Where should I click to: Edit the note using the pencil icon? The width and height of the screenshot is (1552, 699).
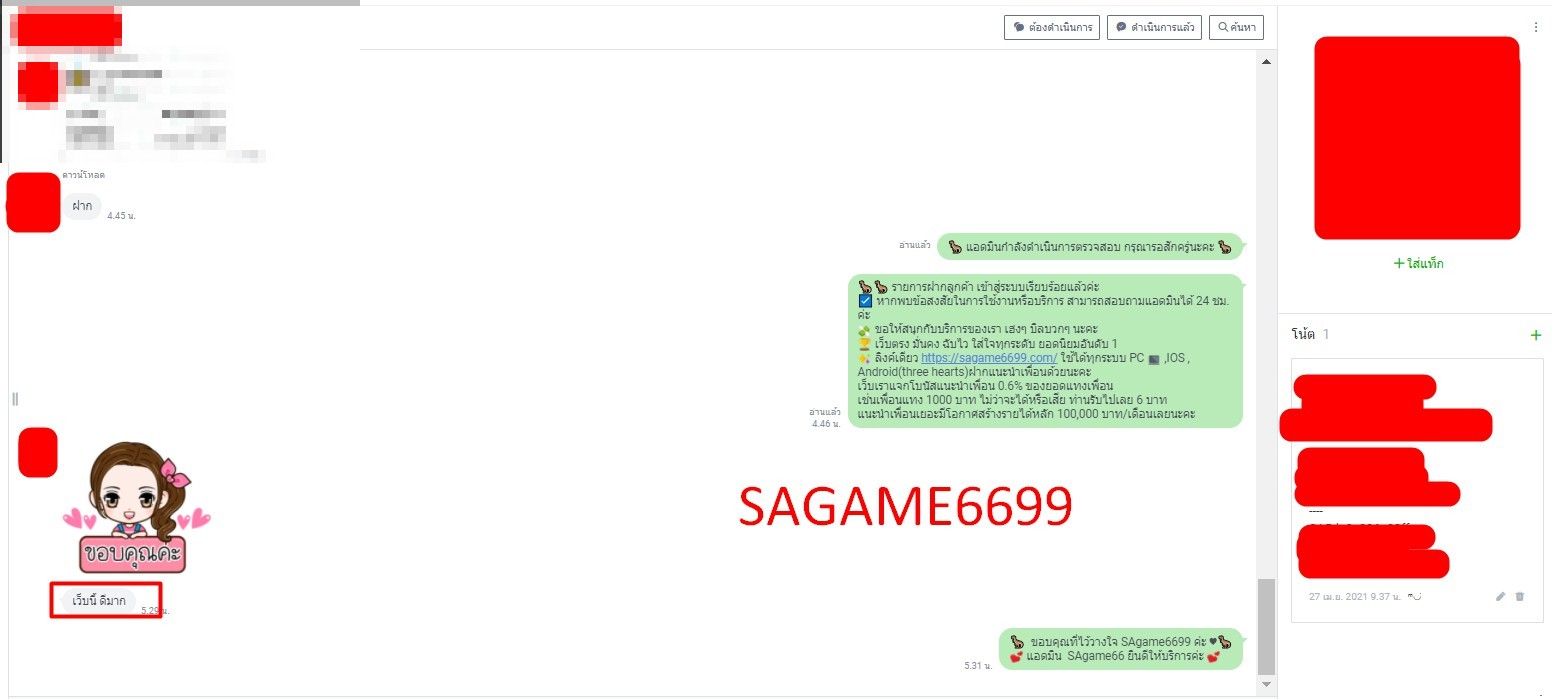click(x=1500, y=597)
